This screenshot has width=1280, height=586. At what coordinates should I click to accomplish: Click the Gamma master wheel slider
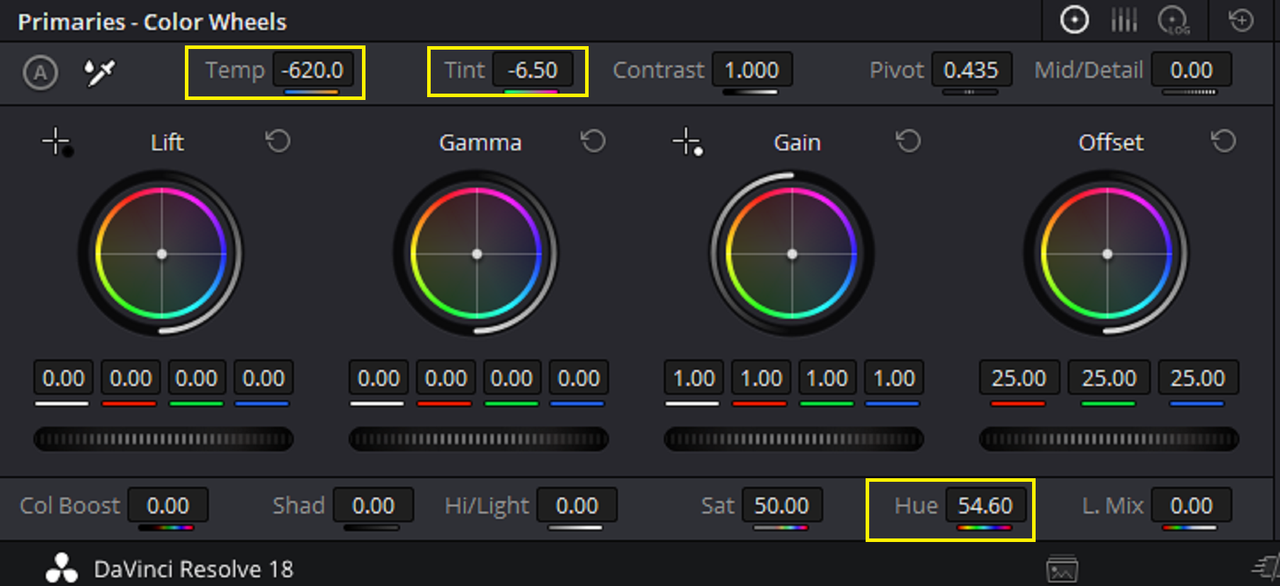pyautogui.click(x=479, y=439)
